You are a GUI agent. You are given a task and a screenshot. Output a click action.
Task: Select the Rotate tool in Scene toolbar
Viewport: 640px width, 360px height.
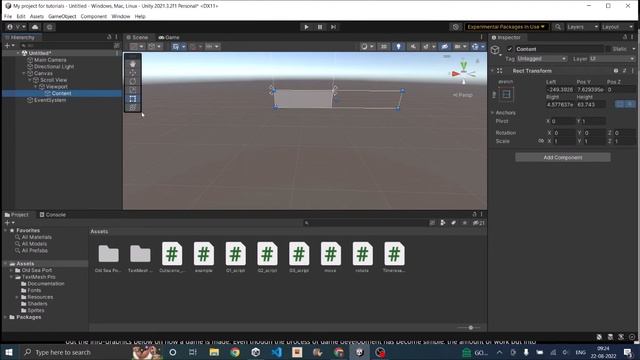click(x=133, y=81)
